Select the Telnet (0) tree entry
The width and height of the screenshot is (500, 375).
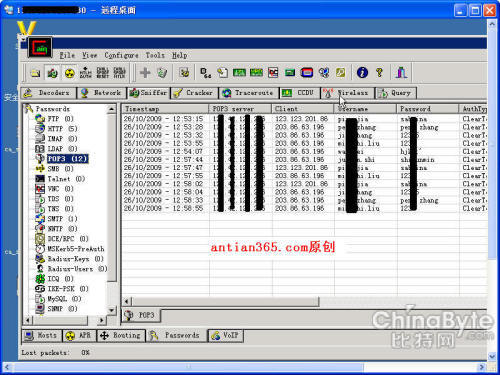tap(60, 179)
